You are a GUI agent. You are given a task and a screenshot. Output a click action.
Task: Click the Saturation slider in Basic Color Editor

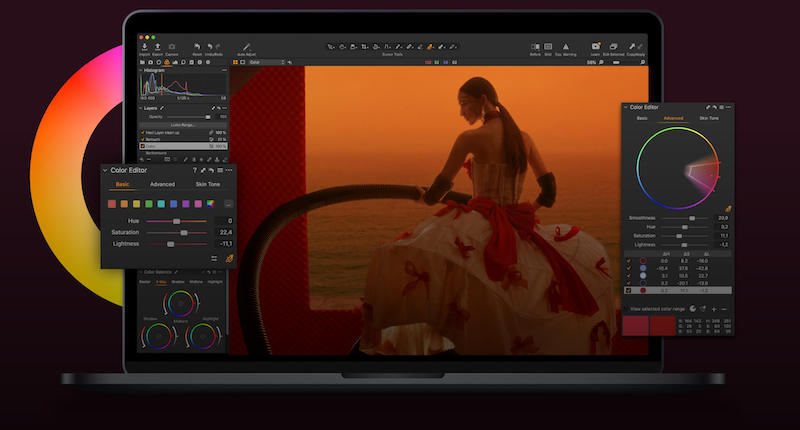[183, 232]
